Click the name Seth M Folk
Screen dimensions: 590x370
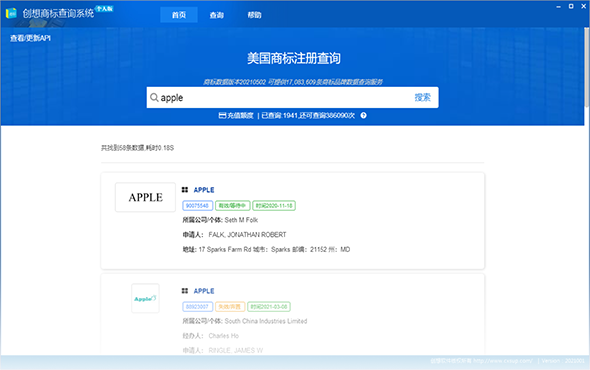(241, 220)
